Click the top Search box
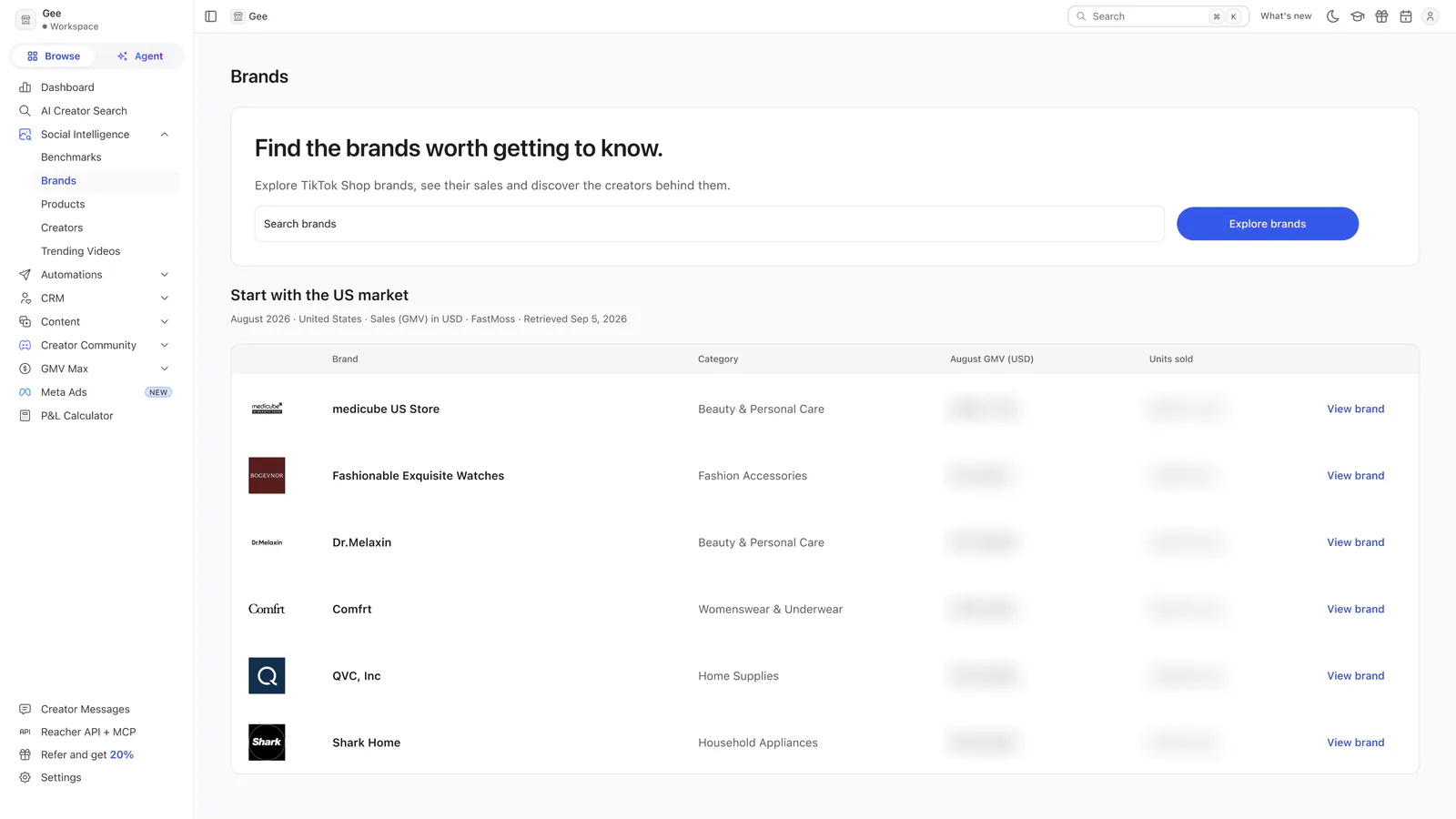The image size is (1456, 819). tap(1158, 16)
